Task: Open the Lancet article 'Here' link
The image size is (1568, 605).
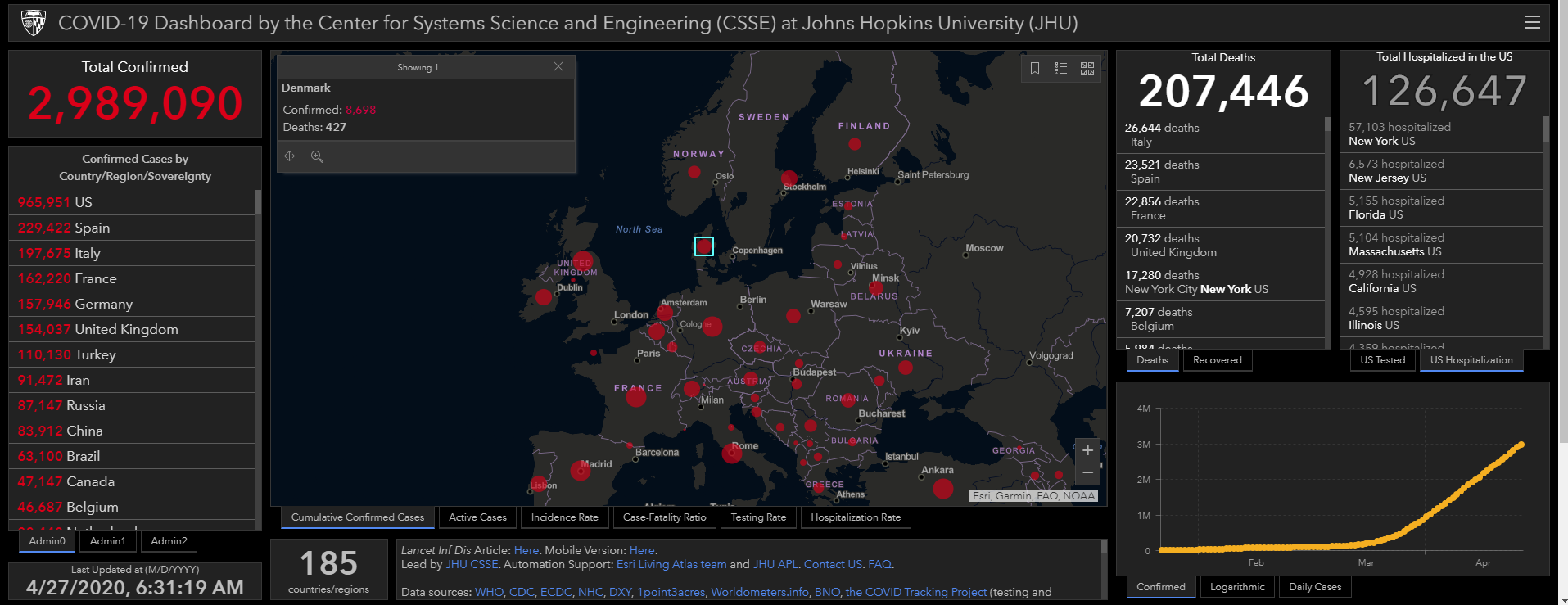Action: pyautogui.click(x=526, y=551)
